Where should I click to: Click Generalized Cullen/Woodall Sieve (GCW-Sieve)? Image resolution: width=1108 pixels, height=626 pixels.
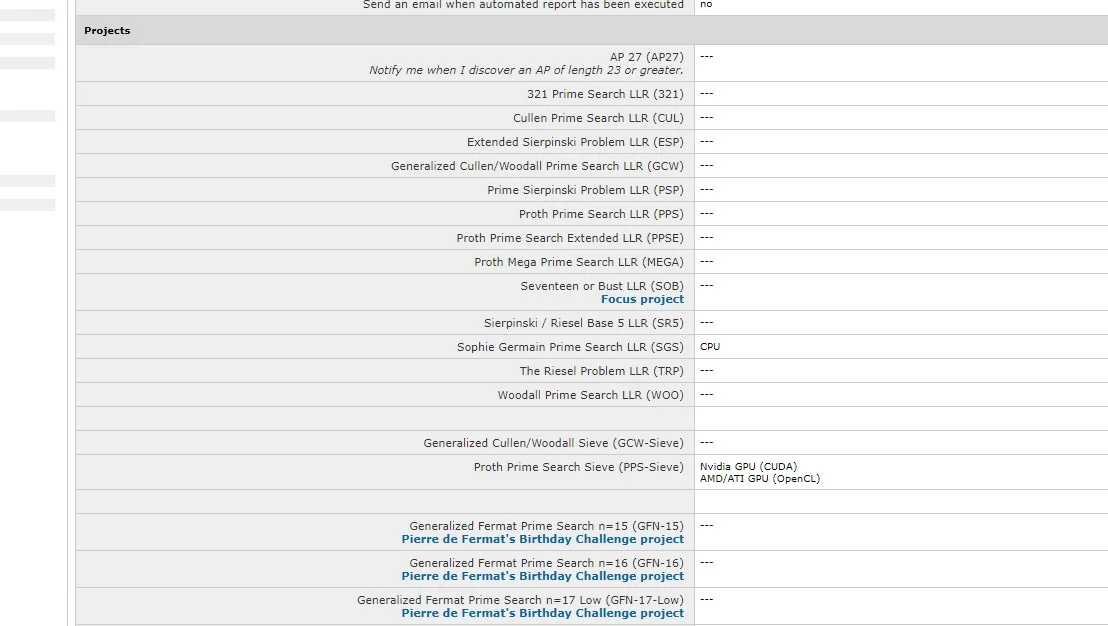[553, 443]
